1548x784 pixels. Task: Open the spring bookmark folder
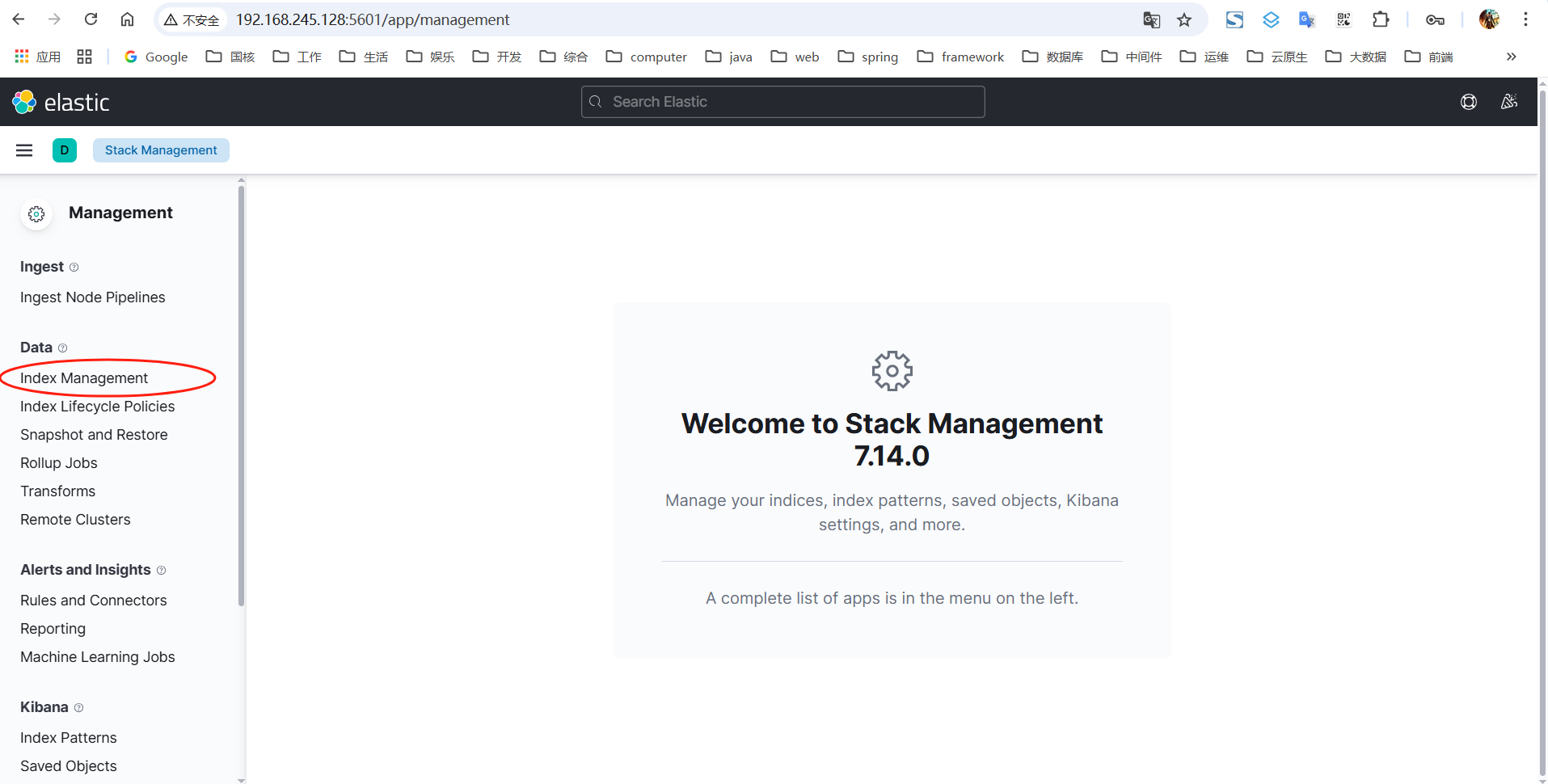[868, 57]
